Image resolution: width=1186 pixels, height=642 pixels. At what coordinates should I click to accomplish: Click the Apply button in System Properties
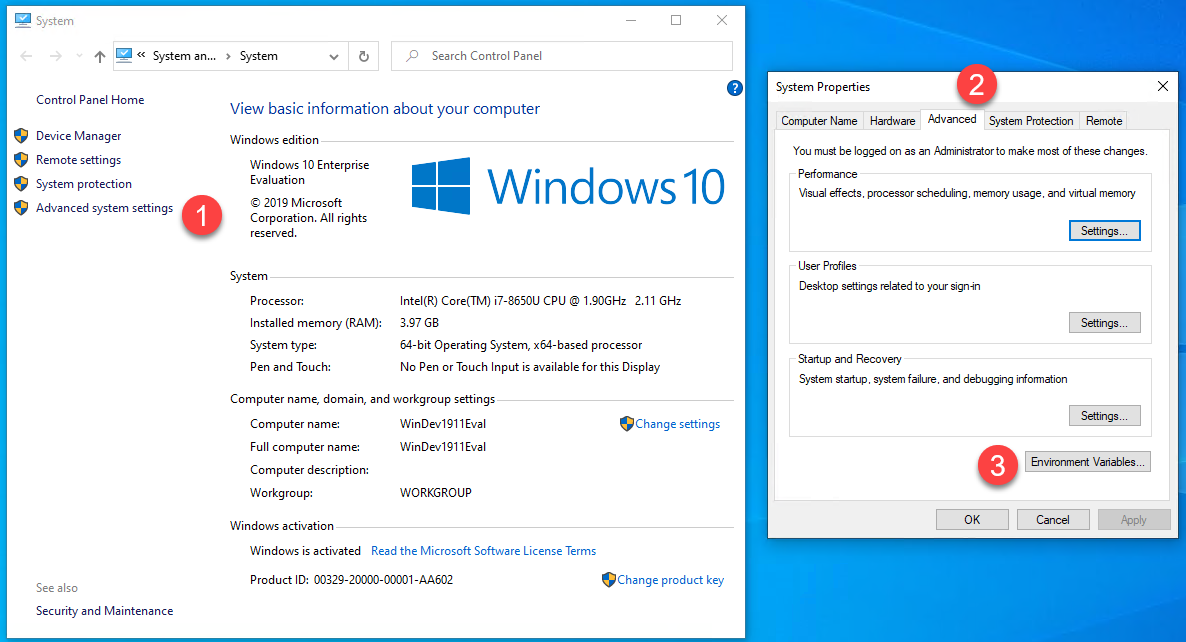point(1134,519)
